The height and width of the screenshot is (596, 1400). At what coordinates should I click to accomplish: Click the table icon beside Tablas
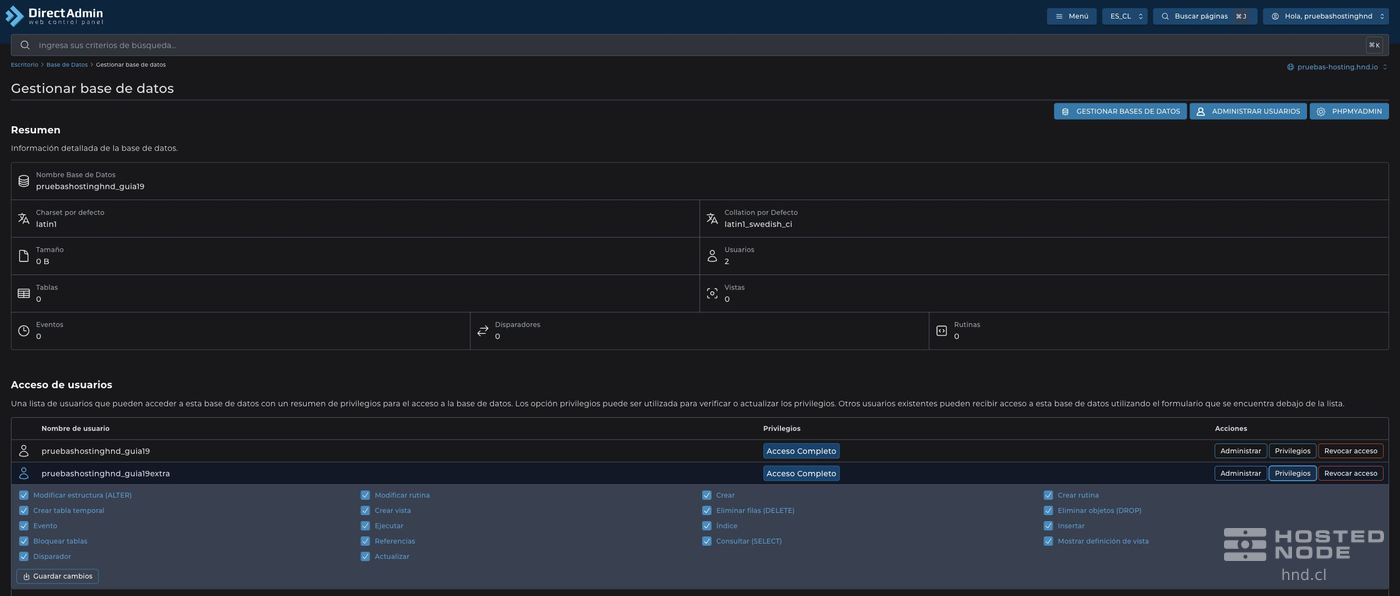tap(24, 293)
